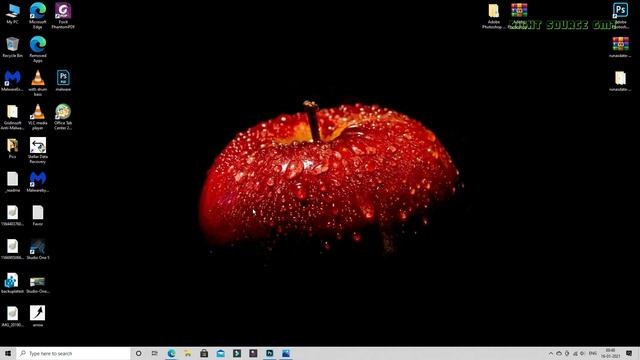Viewport: 640px width, 360px height.
Task: Open the My PC desktop icon
Action: click(x=12, y=13)
